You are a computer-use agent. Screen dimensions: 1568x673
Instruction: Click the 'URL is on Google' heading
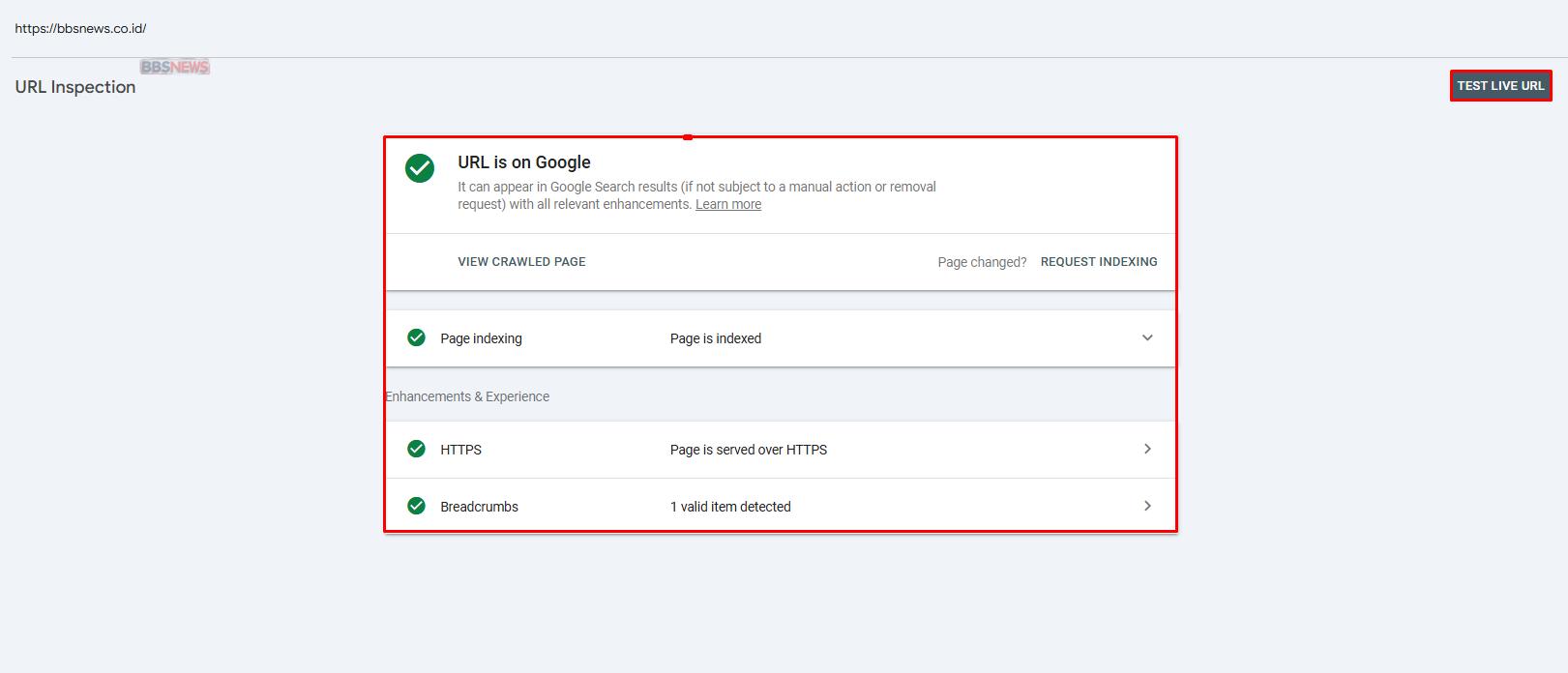click(x=523, y=162)
